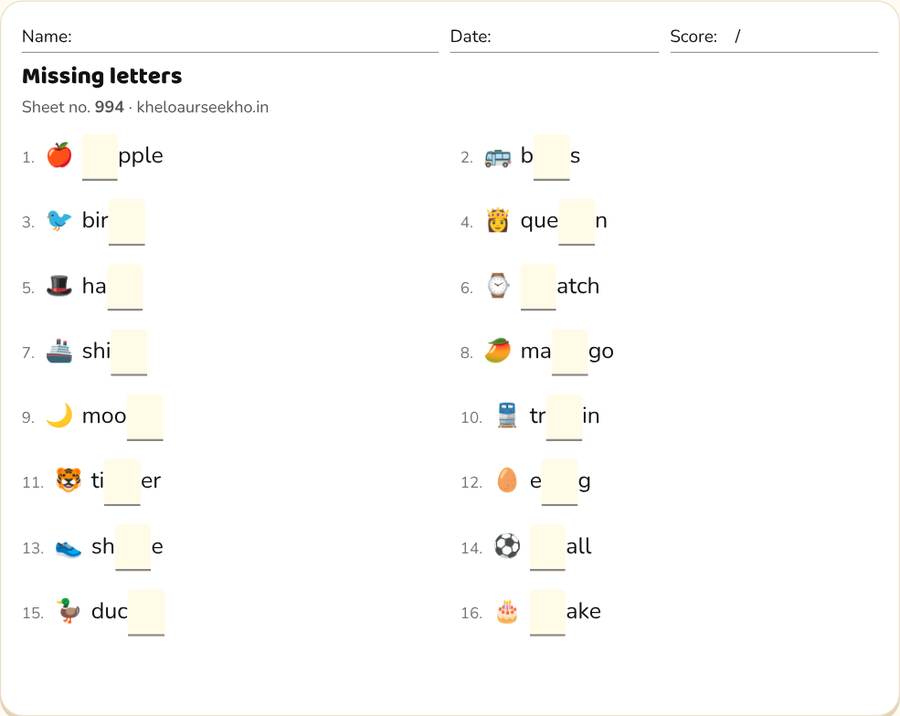
Task: Click the wristwatch emoji
Action: (x=498, y=285)
